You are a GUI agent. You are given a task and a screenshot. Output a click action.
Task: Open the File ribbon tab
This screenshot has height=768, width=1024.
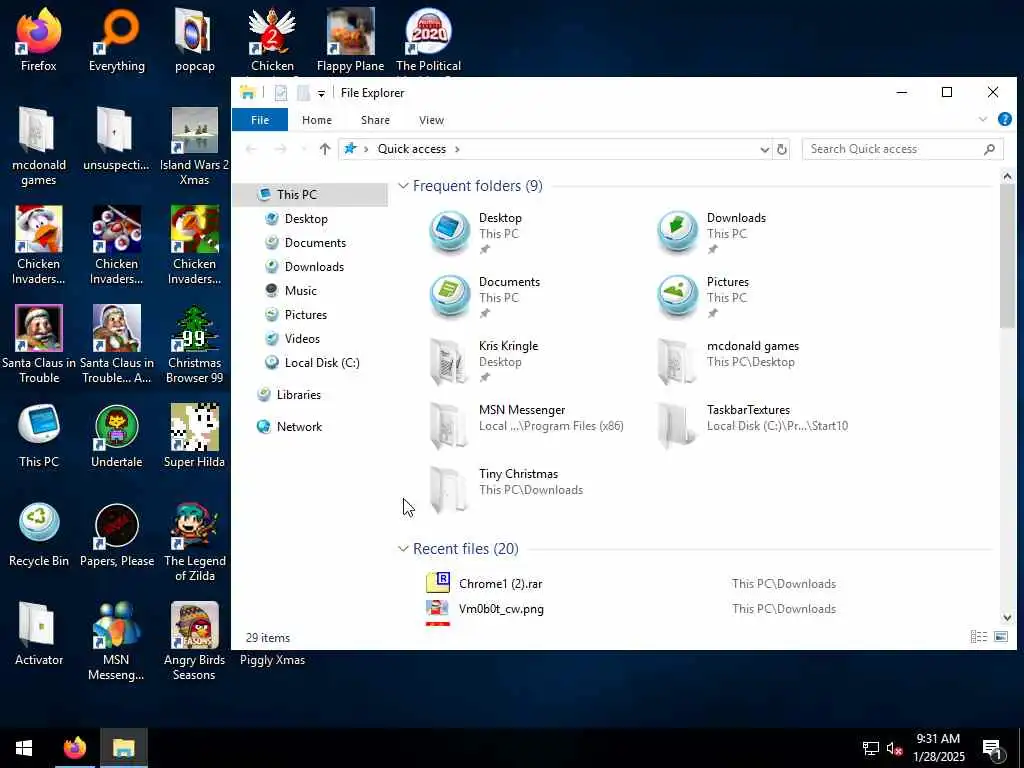click(x=260, y=120)
